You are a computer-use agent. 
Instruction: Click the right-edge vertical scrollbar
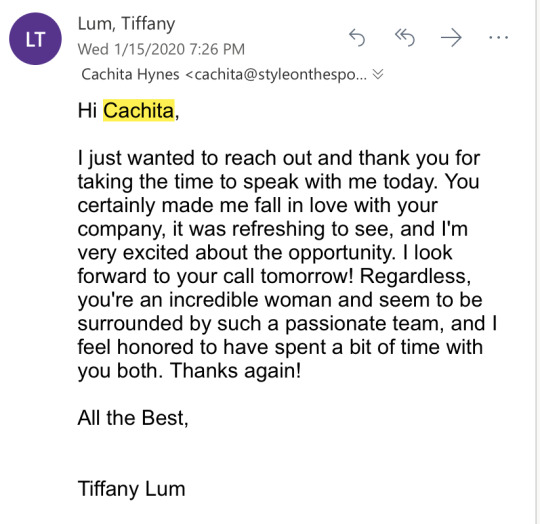click(x=536, y=262)
